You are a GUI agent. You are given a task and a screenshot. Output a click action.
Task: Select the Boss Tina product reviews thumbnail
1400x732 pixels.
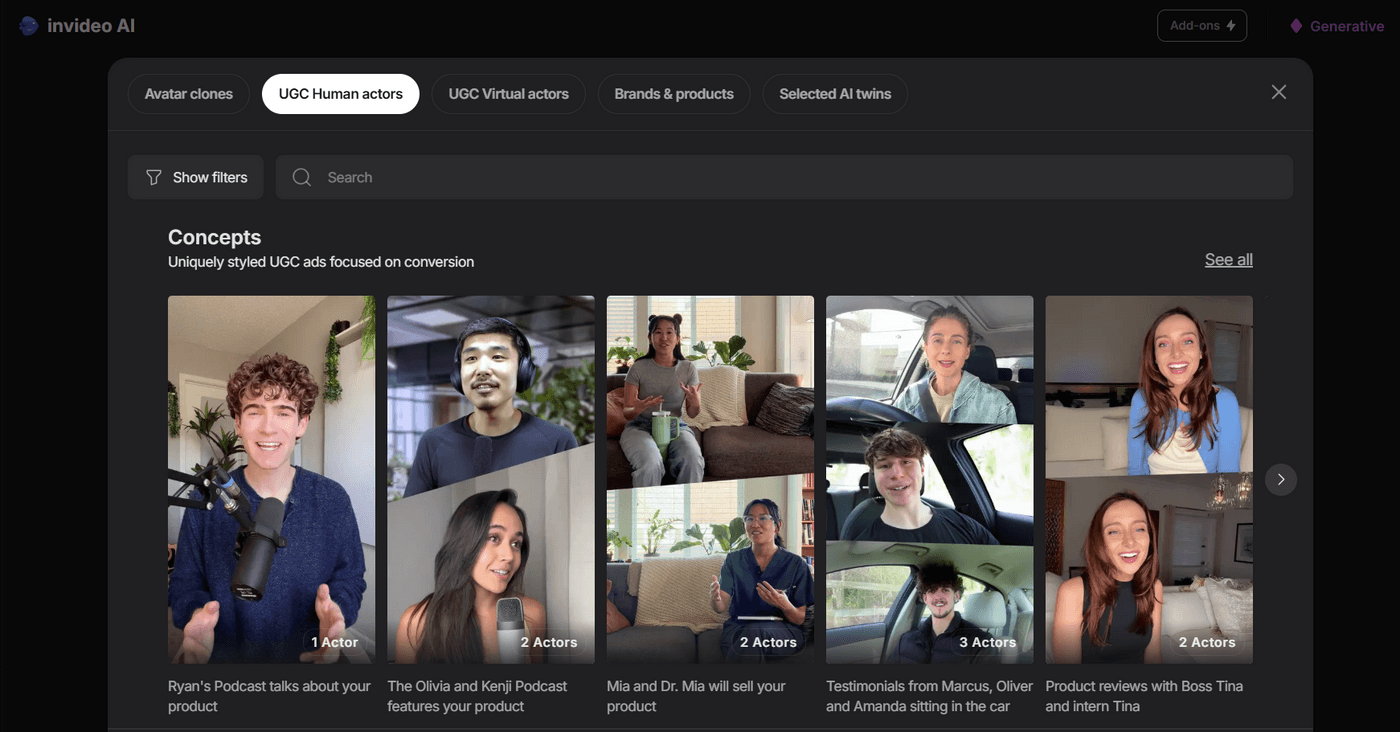tap(1149, 479)
